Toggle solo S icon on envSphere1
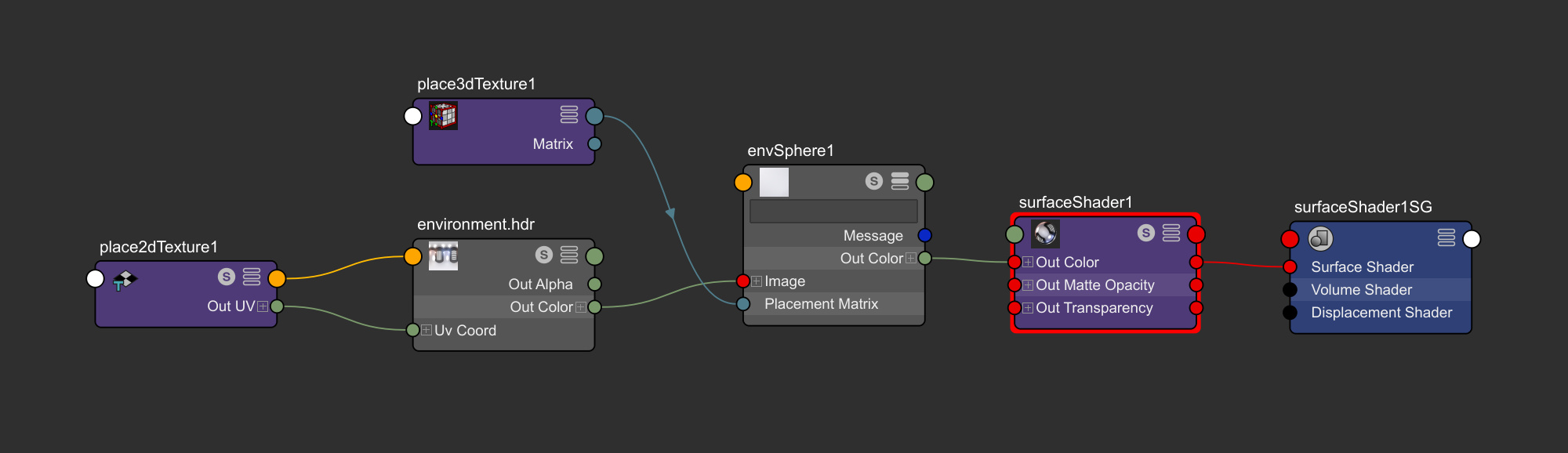The image size is (1568, 453). [x=874, y=181]
